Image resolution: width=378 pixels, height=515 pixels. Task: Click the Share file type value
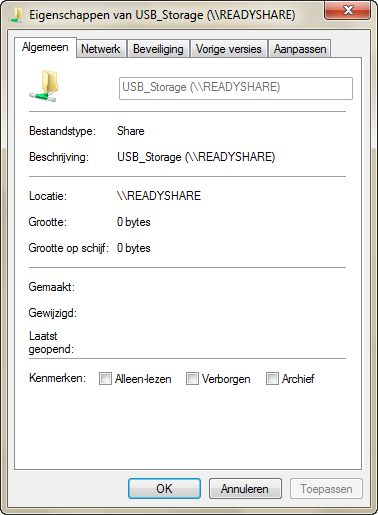point(131,131)
